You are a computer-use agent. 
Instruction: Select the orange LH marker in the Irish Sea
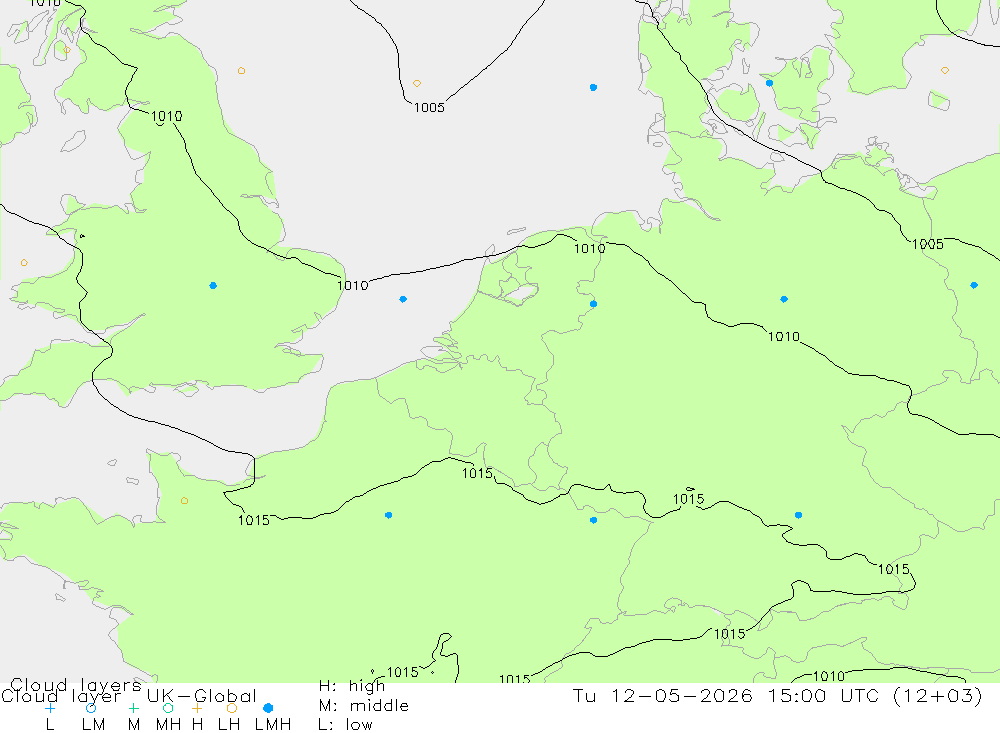point(24,263)
